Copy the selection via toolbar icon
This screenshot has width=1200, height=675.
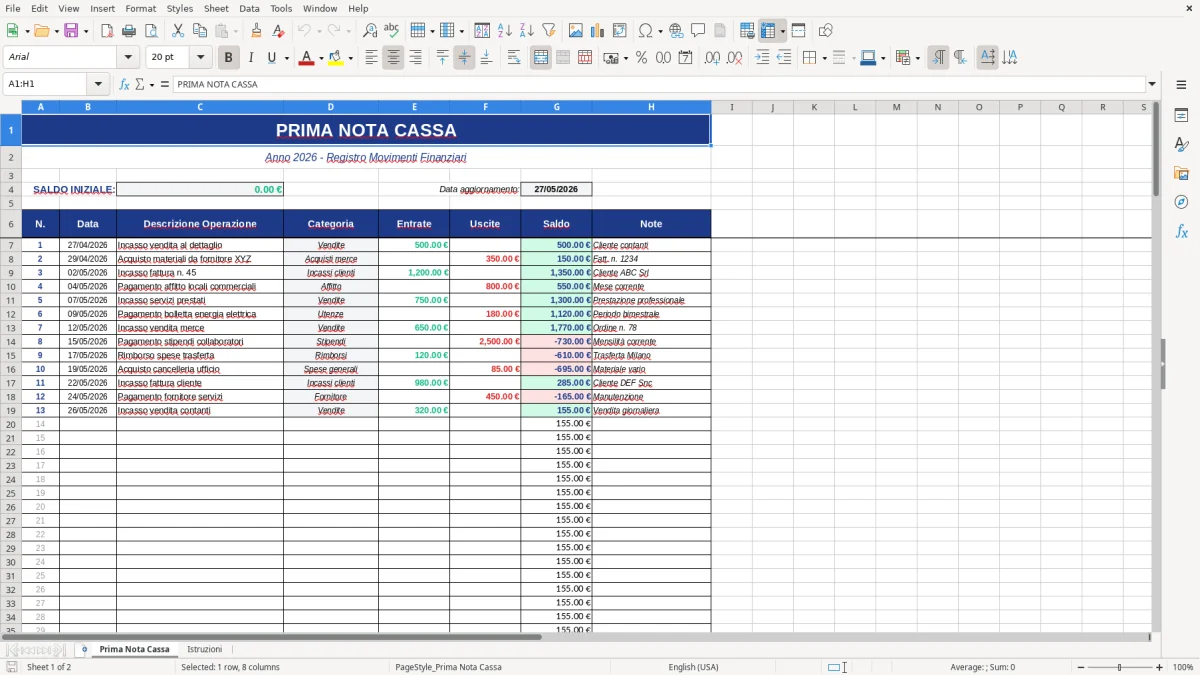200,31
